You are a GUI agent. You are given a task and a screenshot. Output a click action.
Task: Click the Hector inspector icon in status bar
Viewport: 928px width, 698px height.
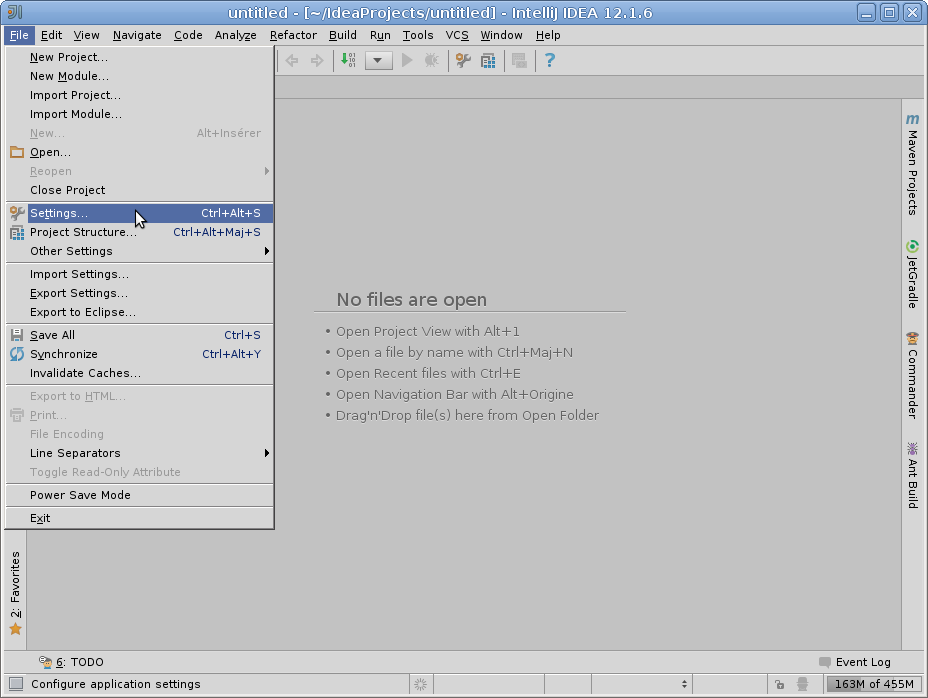(x=803, y=684)
